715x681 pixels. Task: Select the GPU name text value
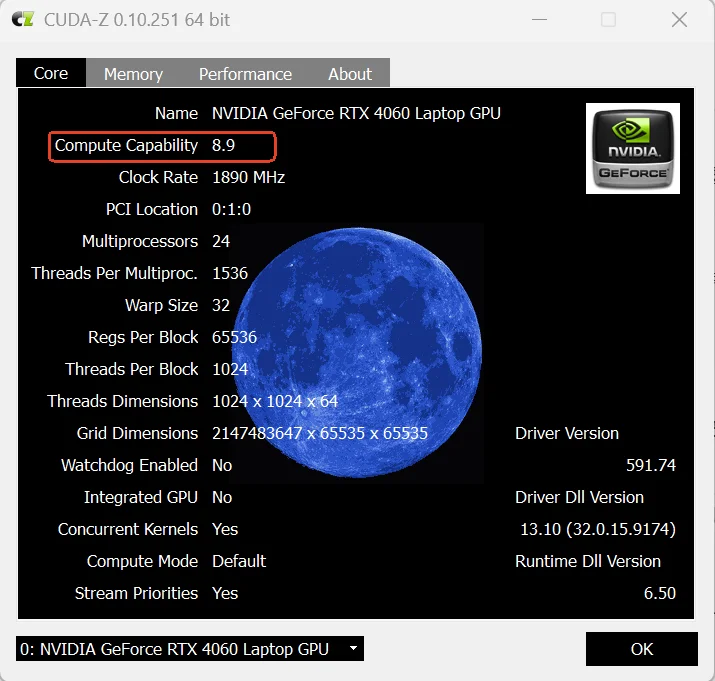356,113
